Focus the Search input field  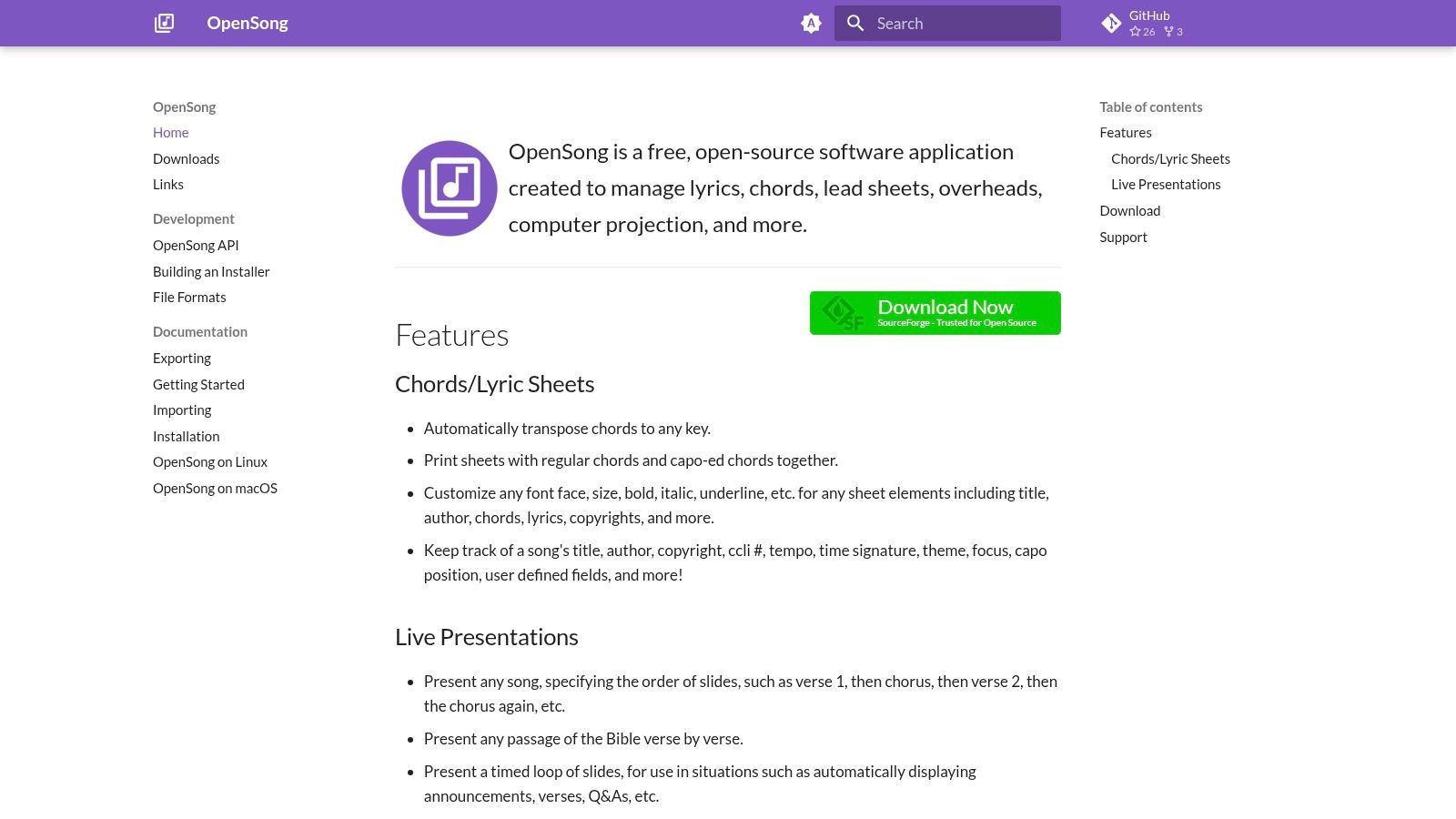[947, 23]
